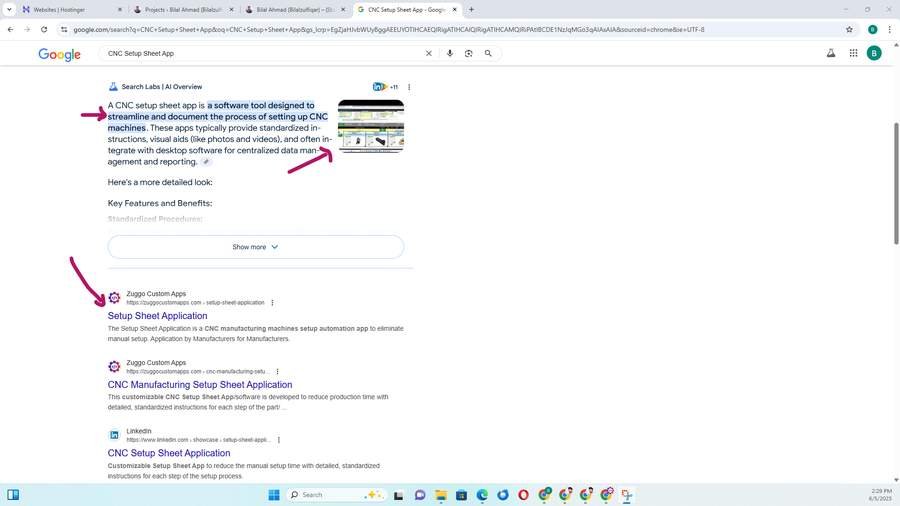
Task: Open the tab search dropdown arrow
Action: [x=9, y=10]
